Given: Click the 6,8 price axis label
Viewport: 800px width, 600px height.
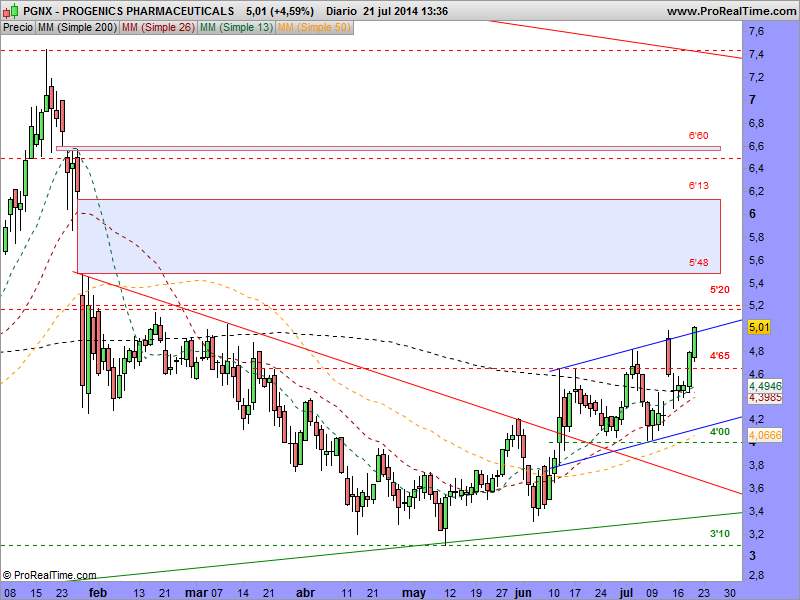Looking at the screenshot, I should pyautogui.click(x=757, y=123).
